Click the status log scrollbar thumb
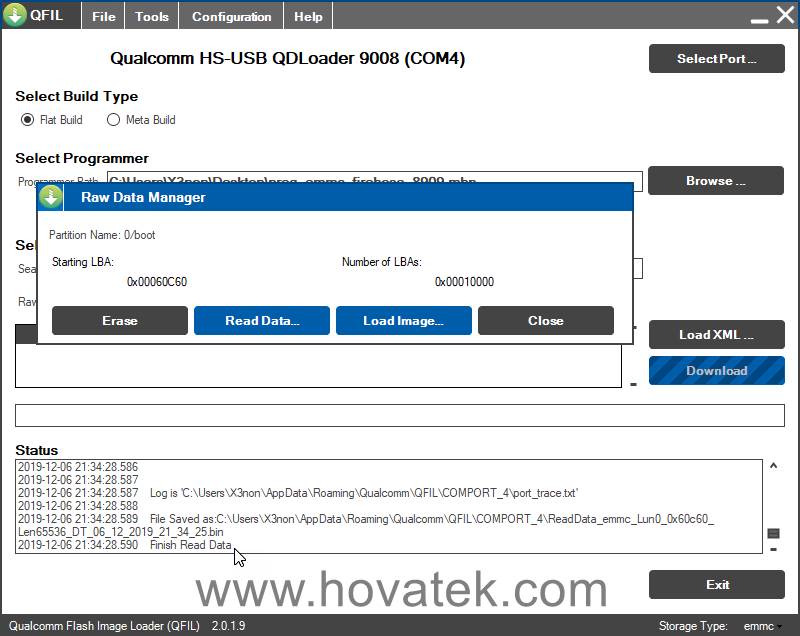 (773, 533)
